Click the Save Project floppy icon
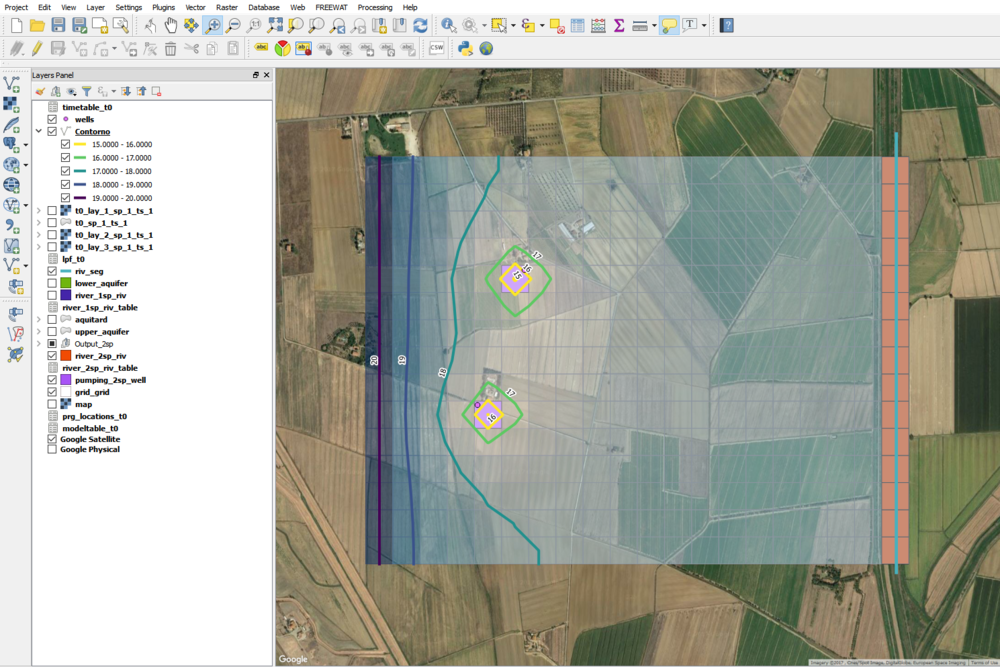The image size is (1000, 667). (x=58, y=25)
